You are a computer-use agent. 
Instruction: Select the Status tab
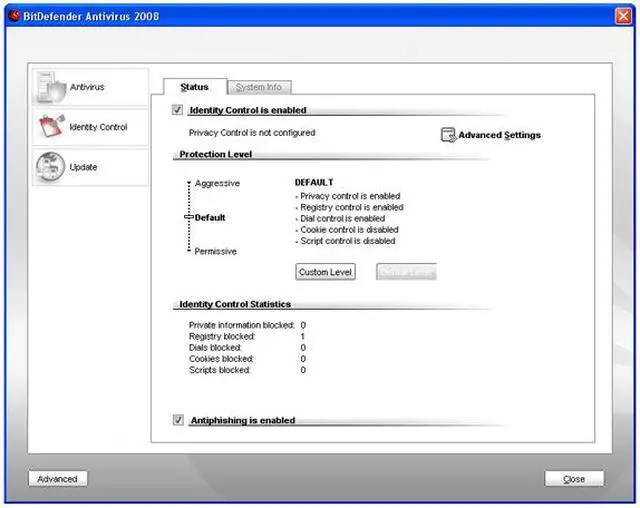coord(195,88)
